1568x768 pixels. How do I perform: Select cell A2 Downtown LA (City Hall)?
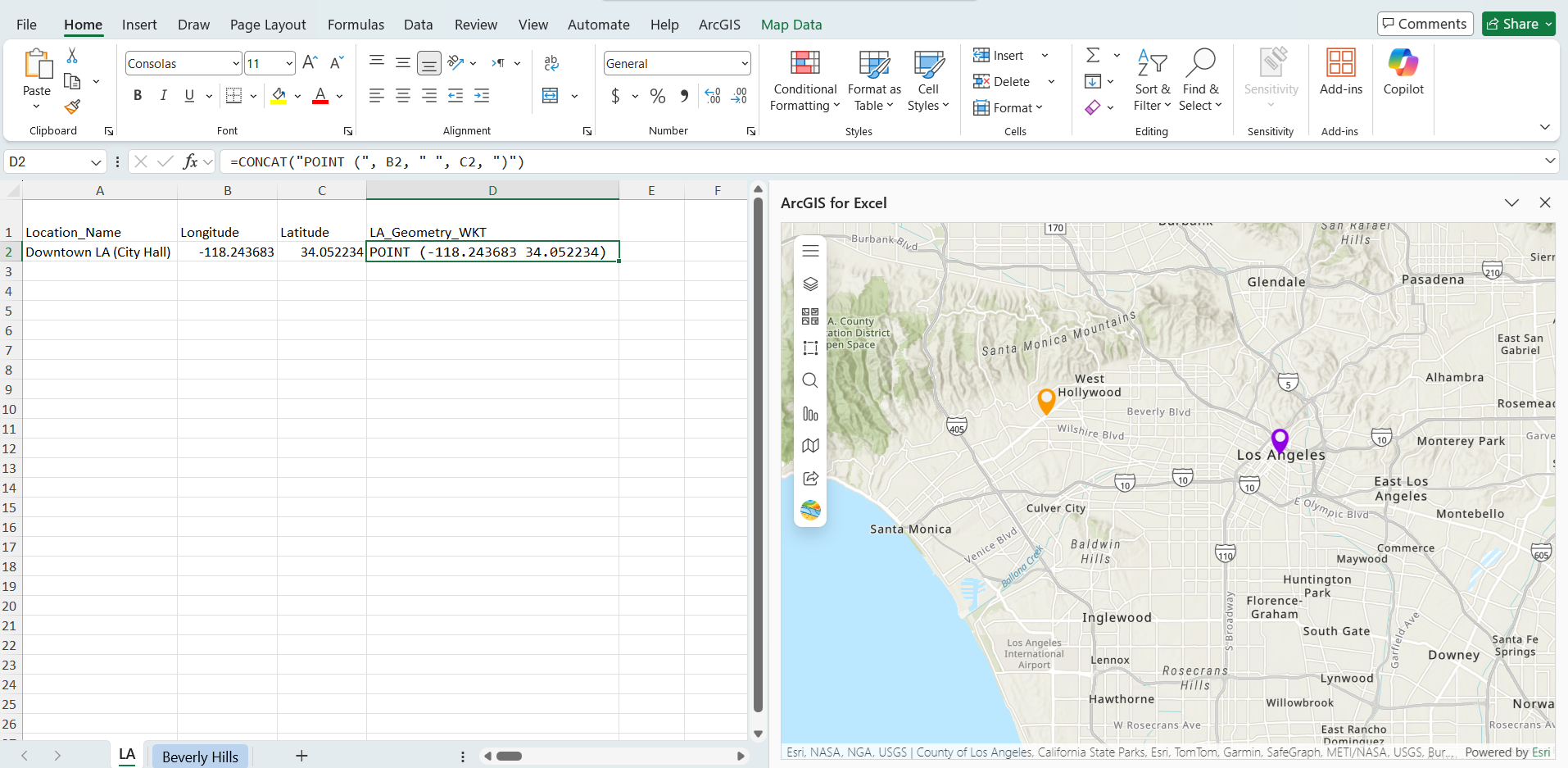tap(98, 252)
